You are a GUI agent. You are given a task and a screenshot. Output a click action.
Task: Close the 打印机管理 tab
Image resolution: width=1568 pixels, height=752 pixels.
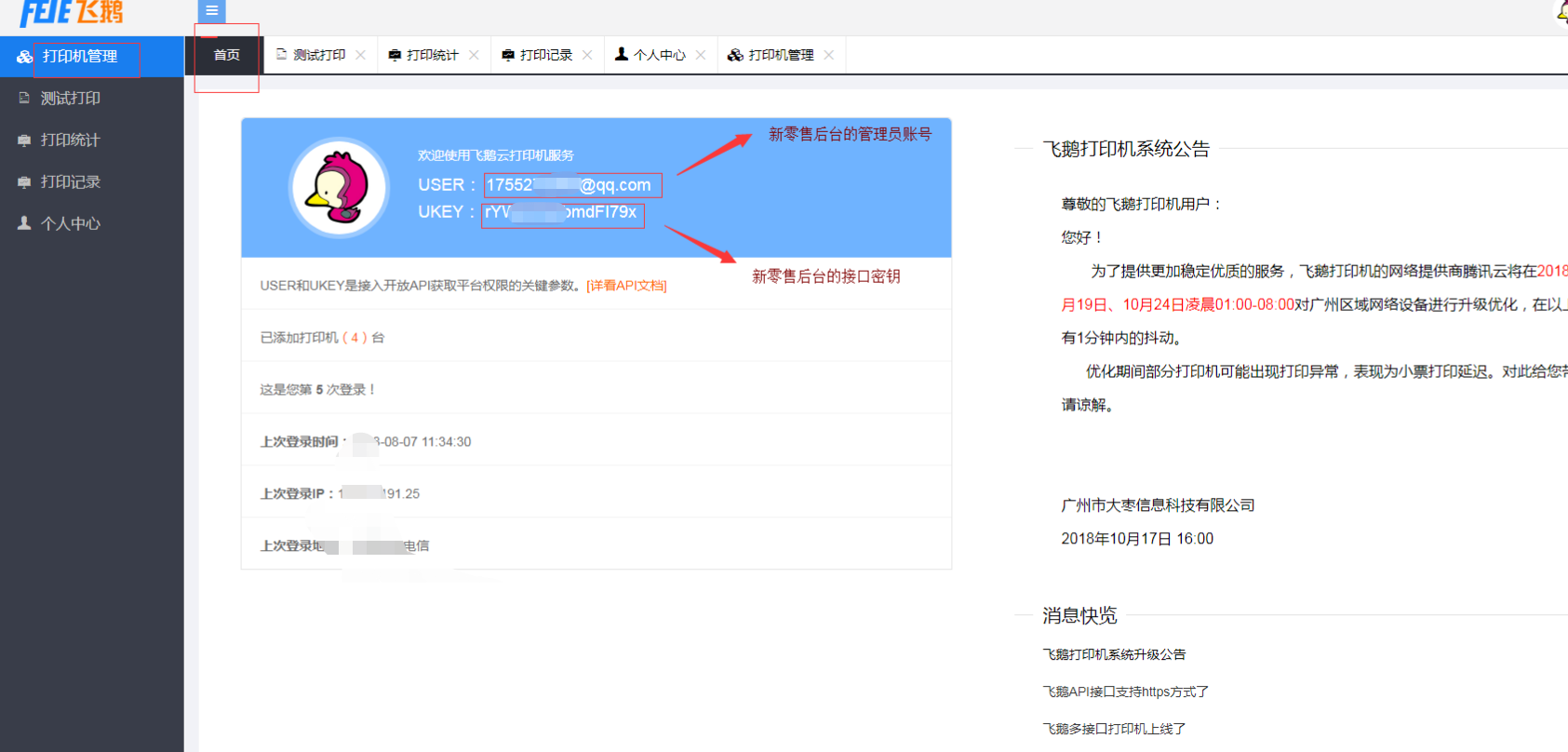point(828,55)
